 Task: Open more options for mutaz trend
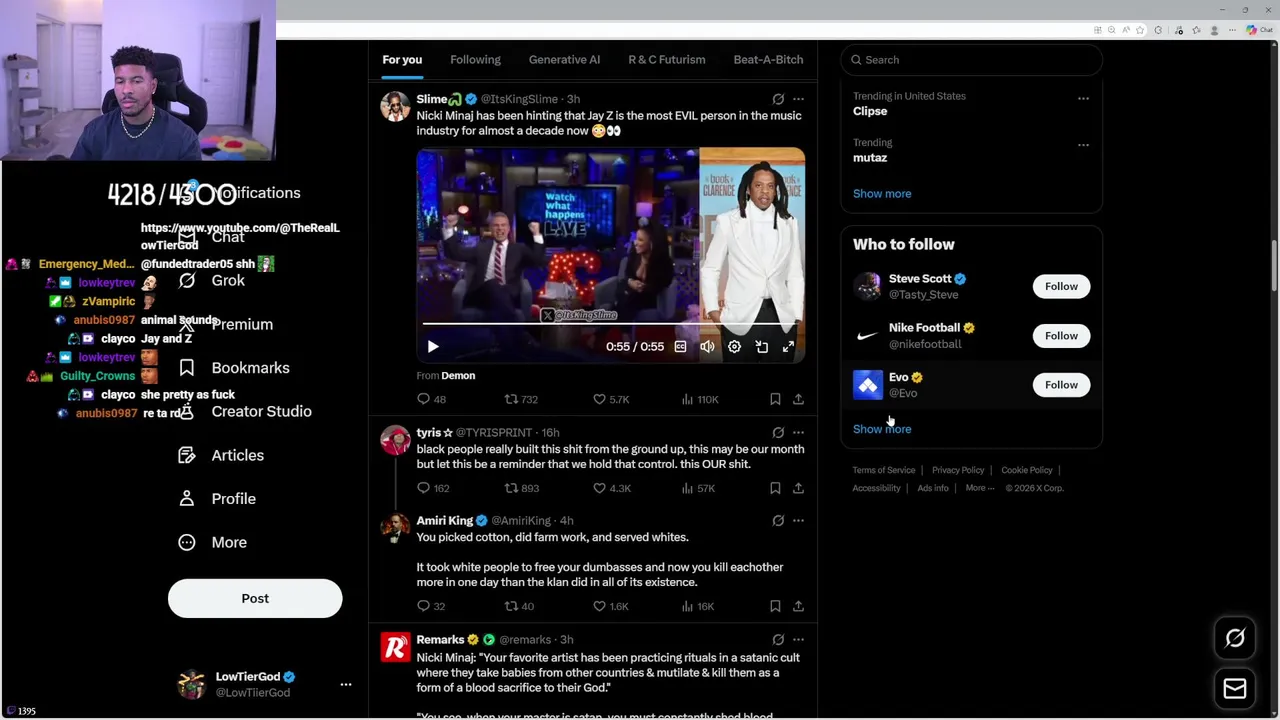click(x=1083, y=145)
